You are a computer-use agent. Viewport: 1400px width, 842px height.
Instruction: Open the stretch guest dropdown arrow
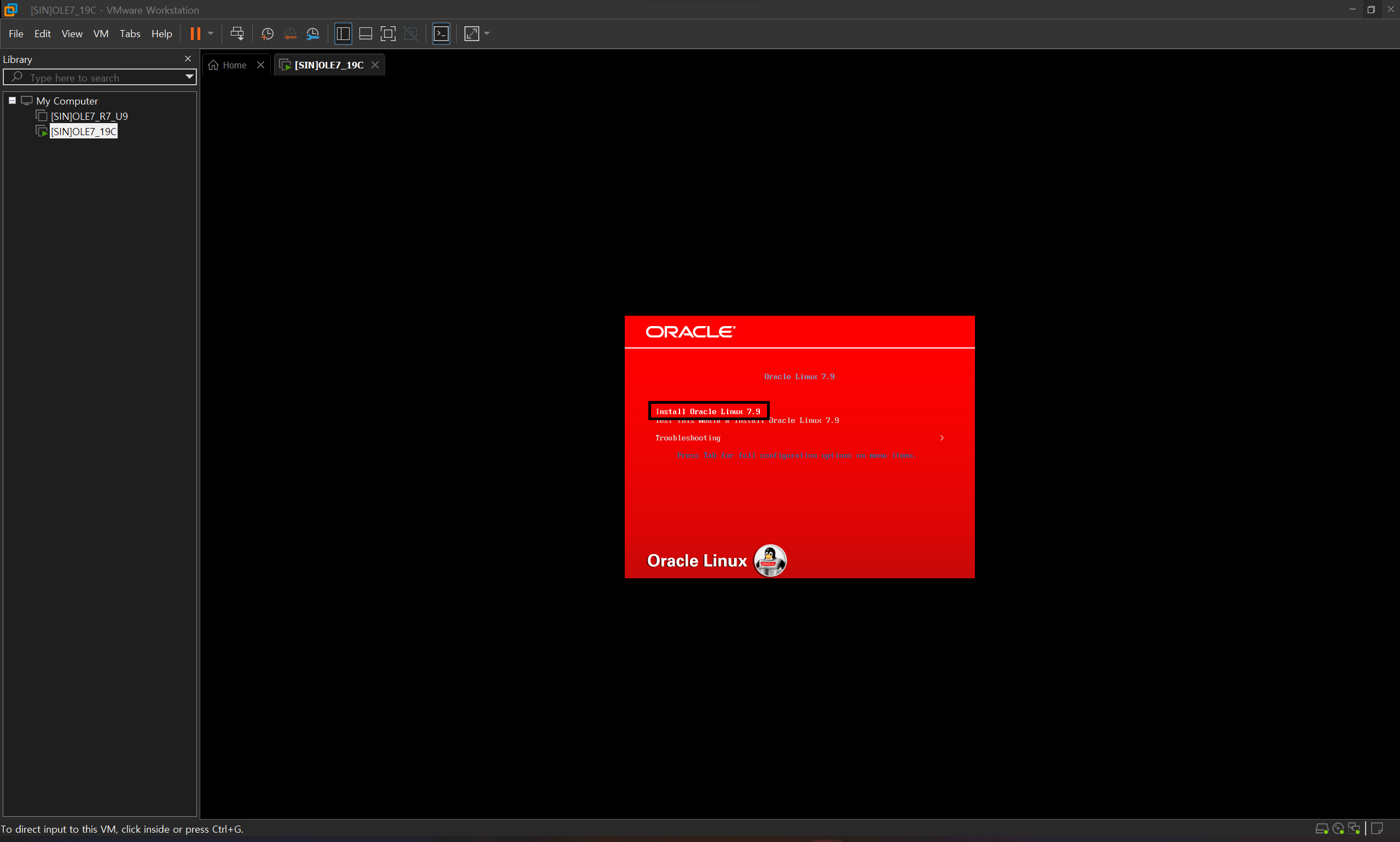[x=487, y=33]
